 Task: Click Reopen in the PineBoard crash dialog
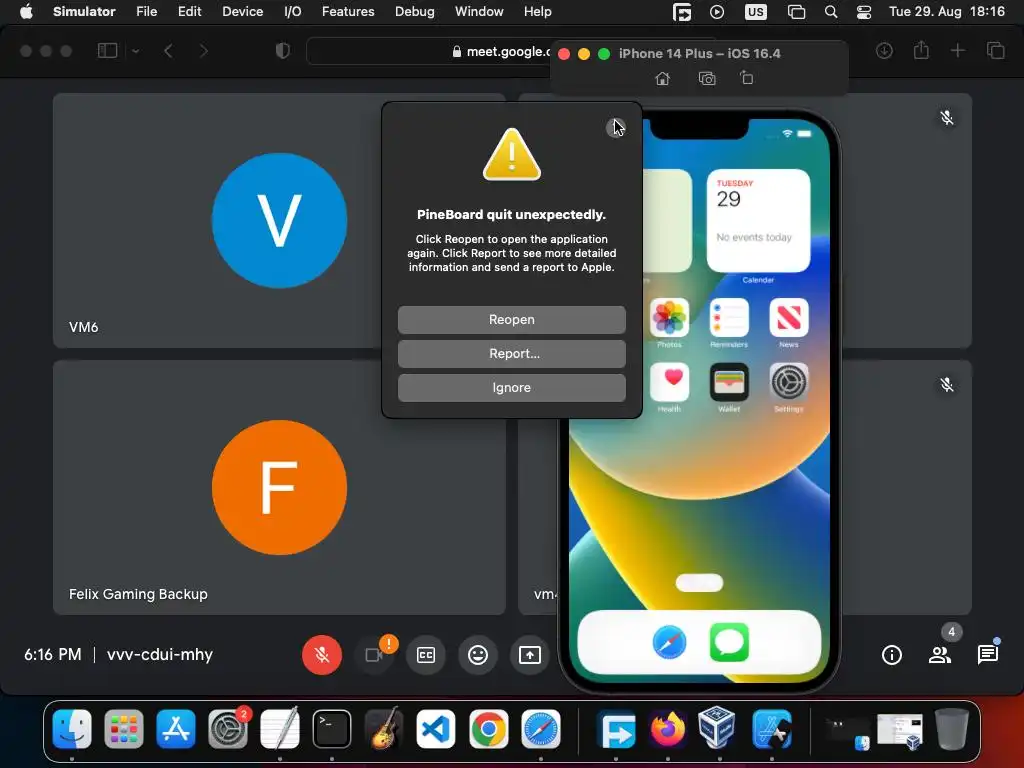pos(511,319)
